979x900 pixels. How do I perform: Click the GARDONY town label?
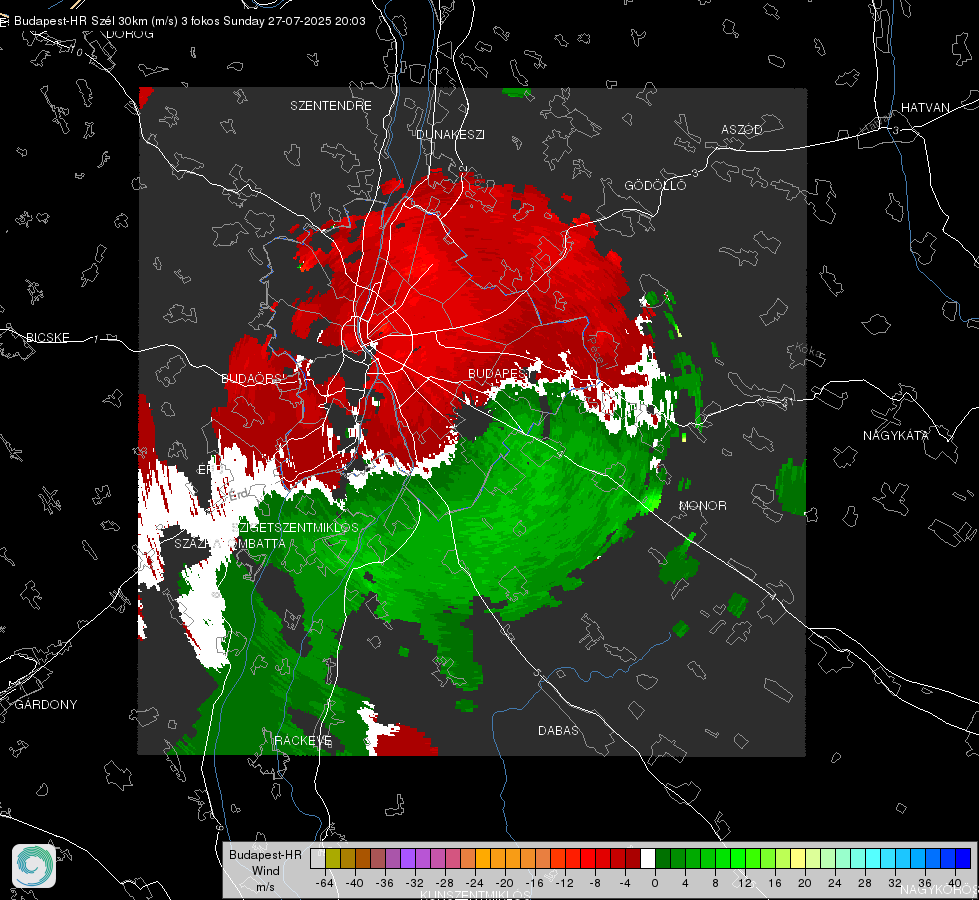click(46, 705)
